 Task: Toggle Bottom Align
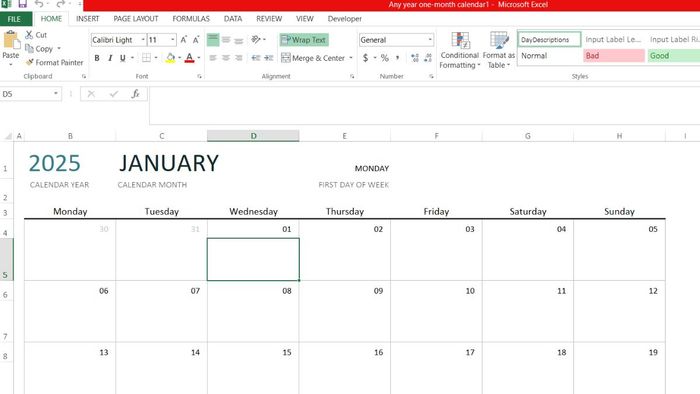coord(239,40)
